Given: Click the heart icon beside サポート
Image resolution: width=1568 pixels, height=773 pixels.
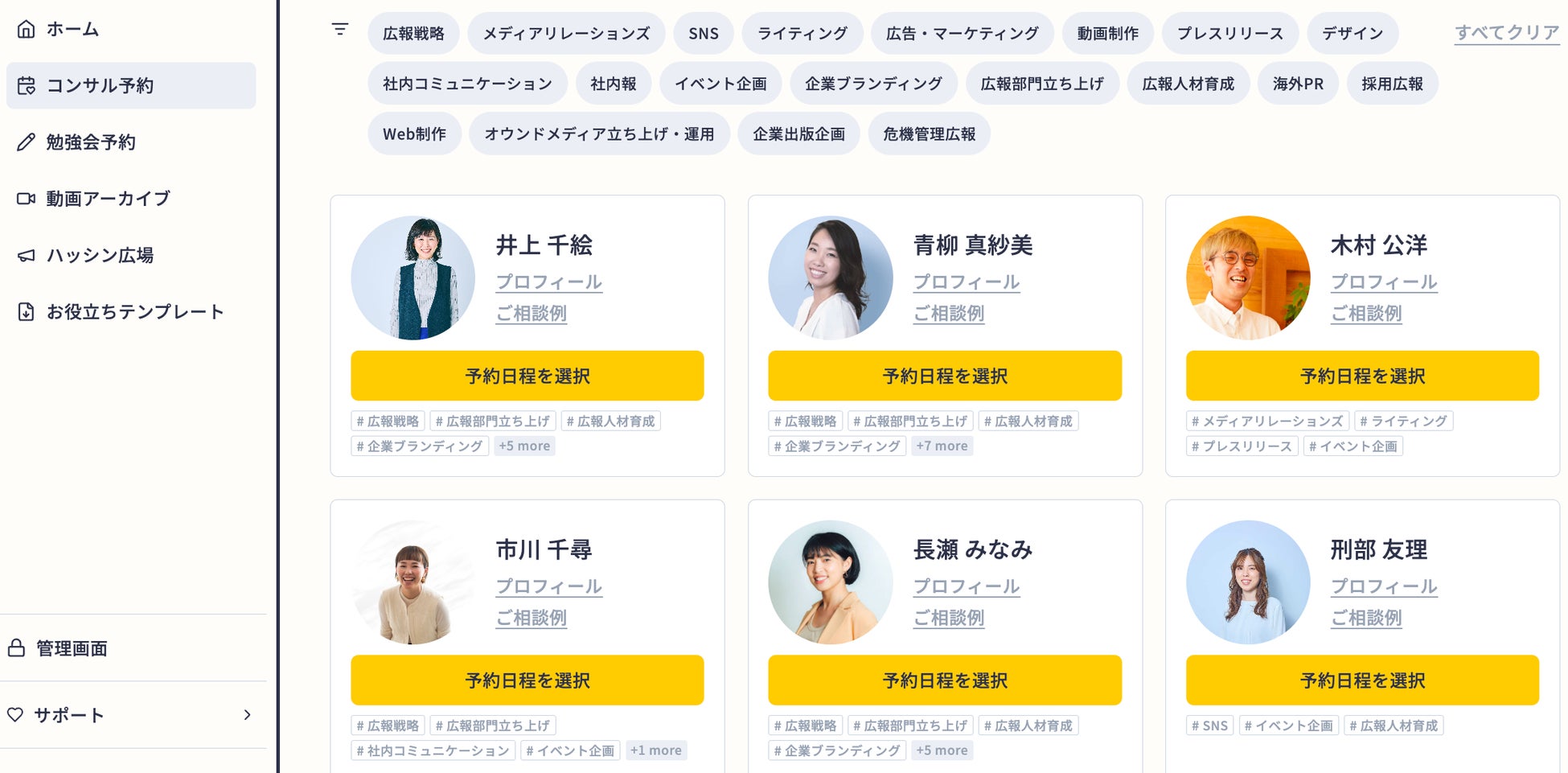Looking at the screenshot, I should pos(15,715).
